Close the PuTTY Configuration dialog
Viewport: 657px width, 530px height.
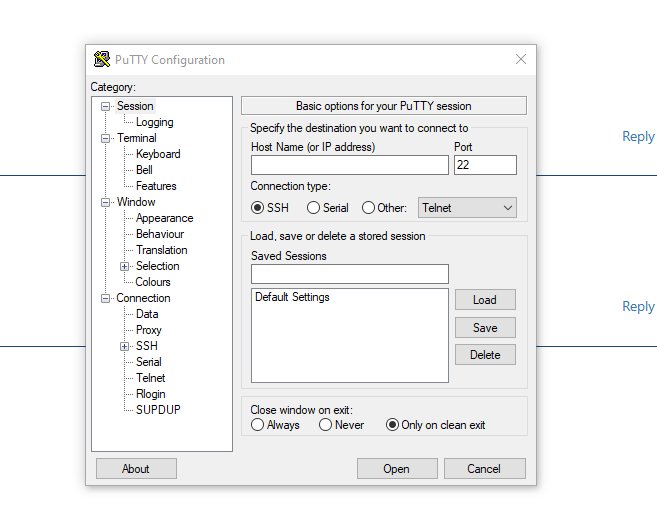pyautogui.click(x=520, y=59)
